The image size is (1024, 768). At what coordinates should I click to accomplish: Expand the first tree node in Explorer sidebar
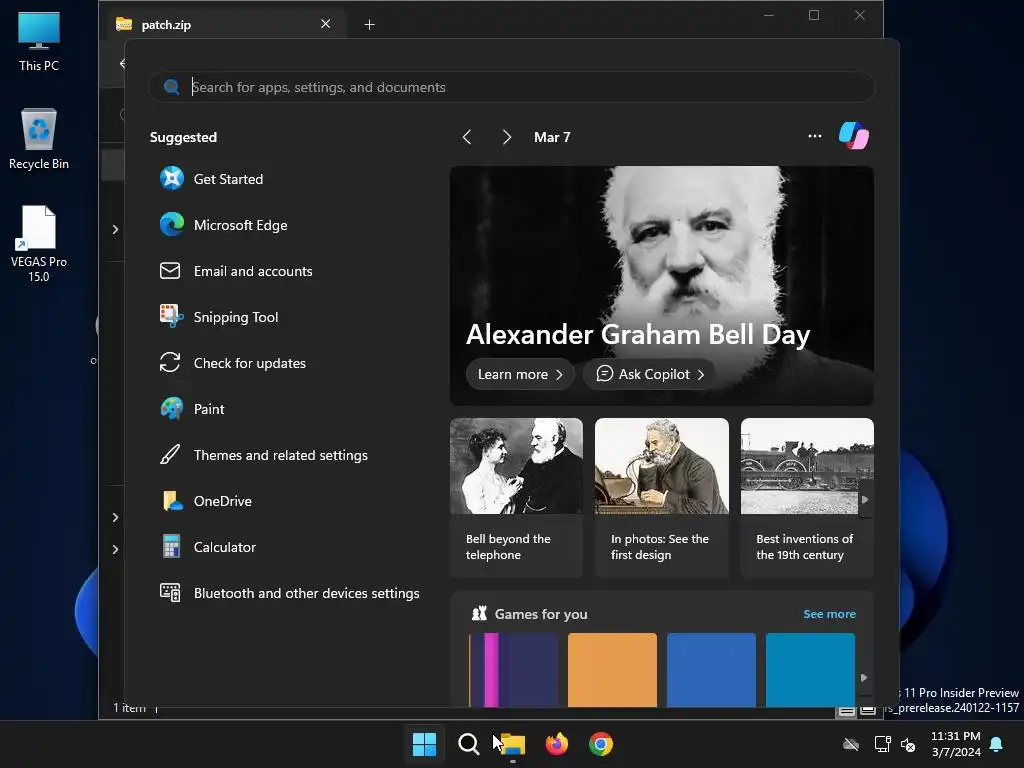[115, 229]
